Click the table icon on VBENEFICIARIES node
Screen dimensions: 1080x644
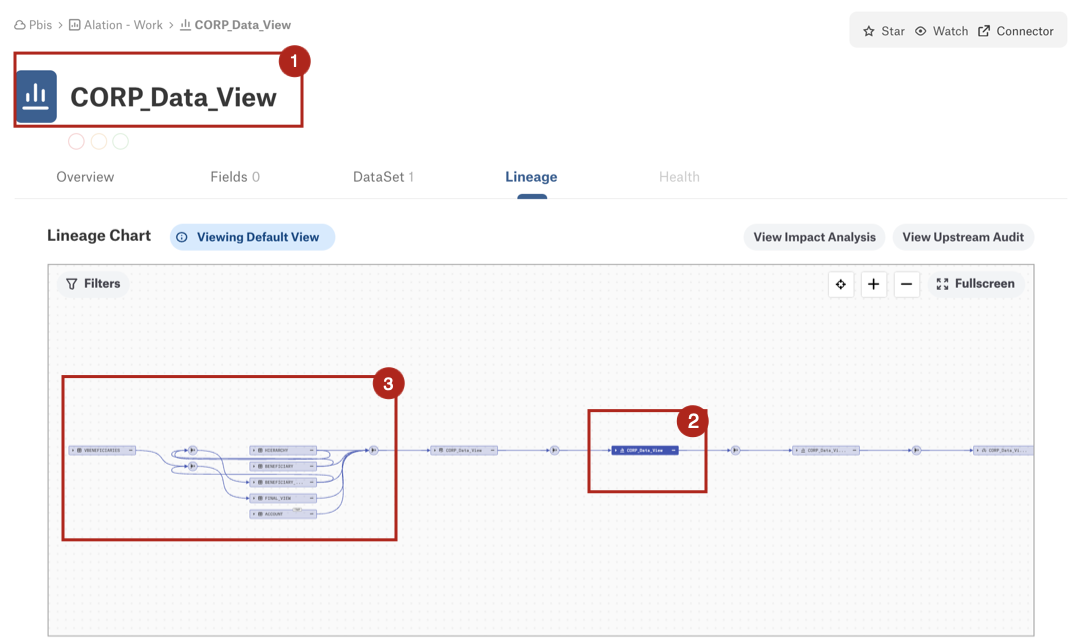[79, 450]
